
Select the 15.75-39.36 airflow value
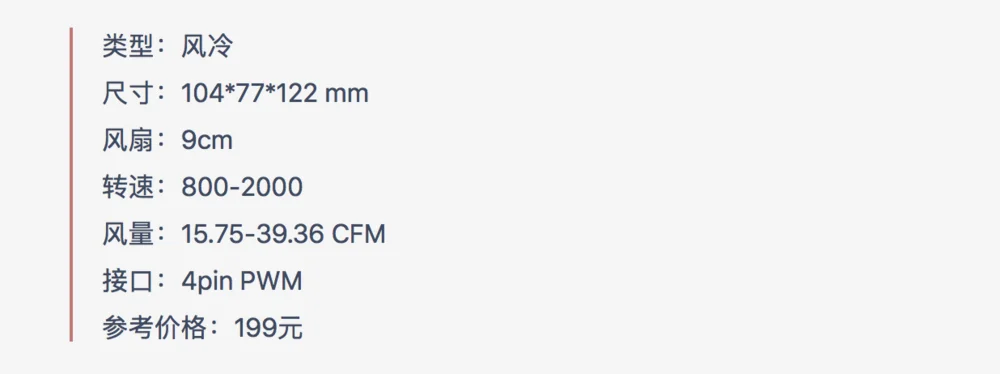coord(253,234)
